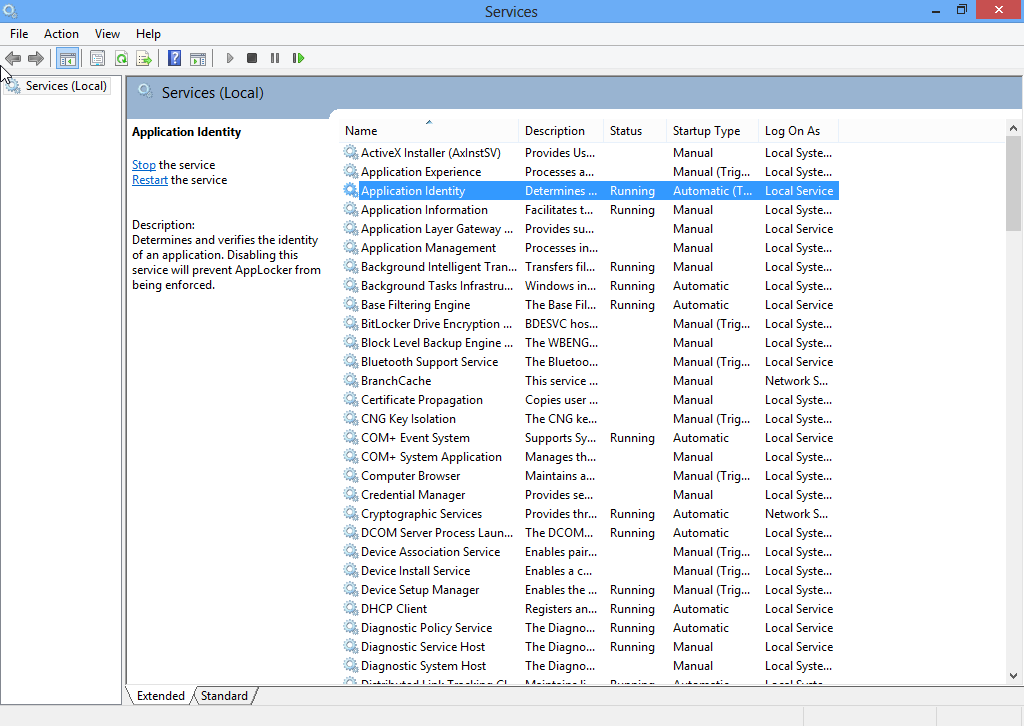Click gear icon of Computer Browser service
The width and height of the screenshot is (1024, 726).
(x=351, y=475)
